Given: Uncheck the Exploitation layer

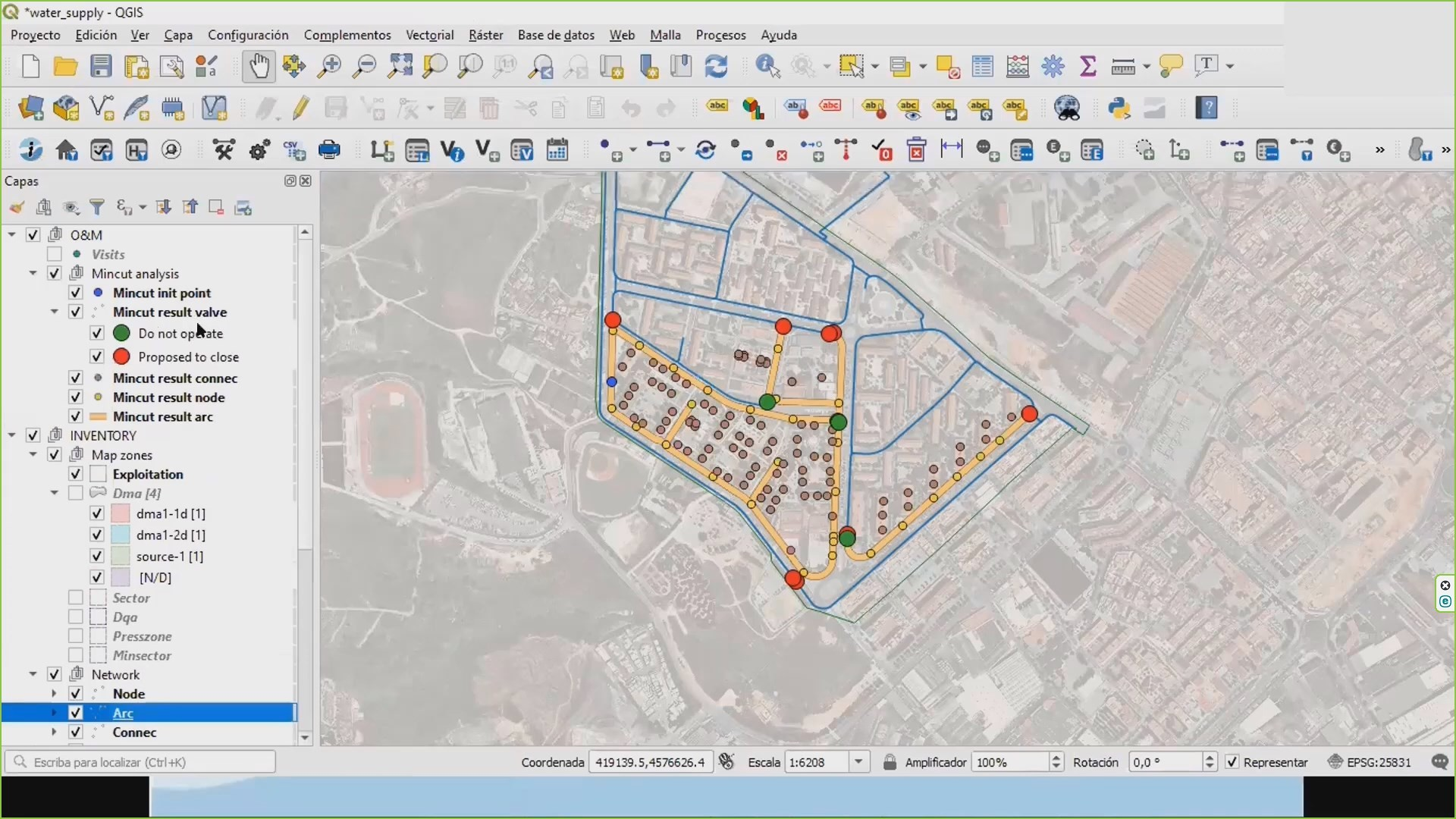Looking at the screenshot, I should point(75,474).
